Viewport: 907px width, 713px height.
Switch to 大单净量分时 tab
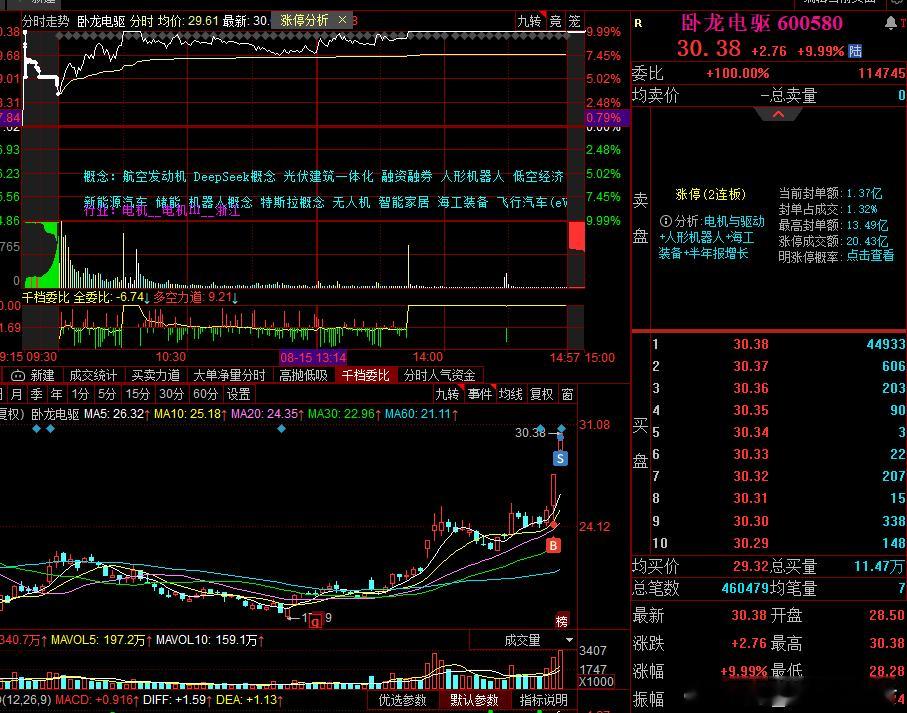click(x=229, y=376)
